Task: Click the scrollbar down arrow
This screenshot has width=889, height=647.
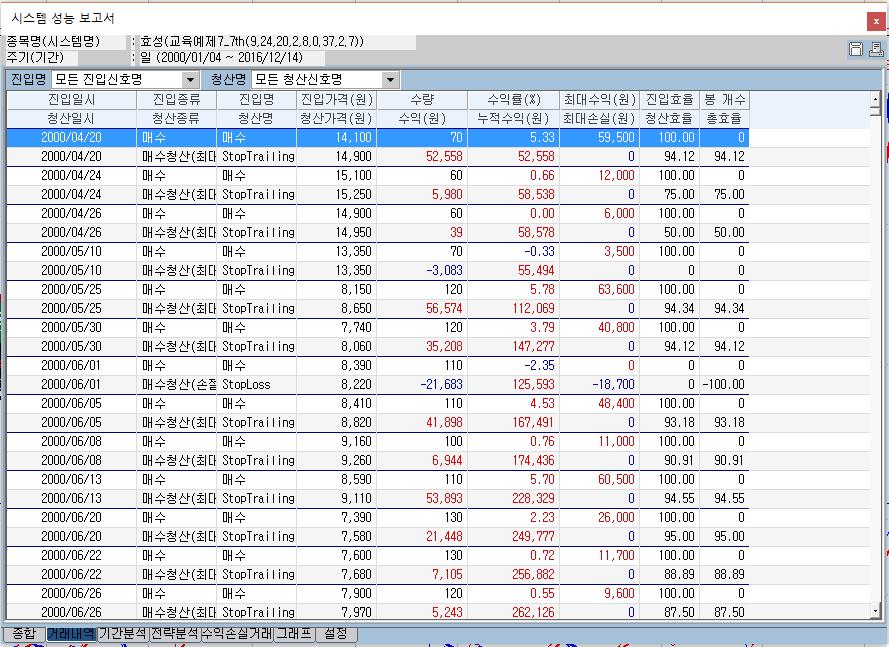Action: point(875,610)
